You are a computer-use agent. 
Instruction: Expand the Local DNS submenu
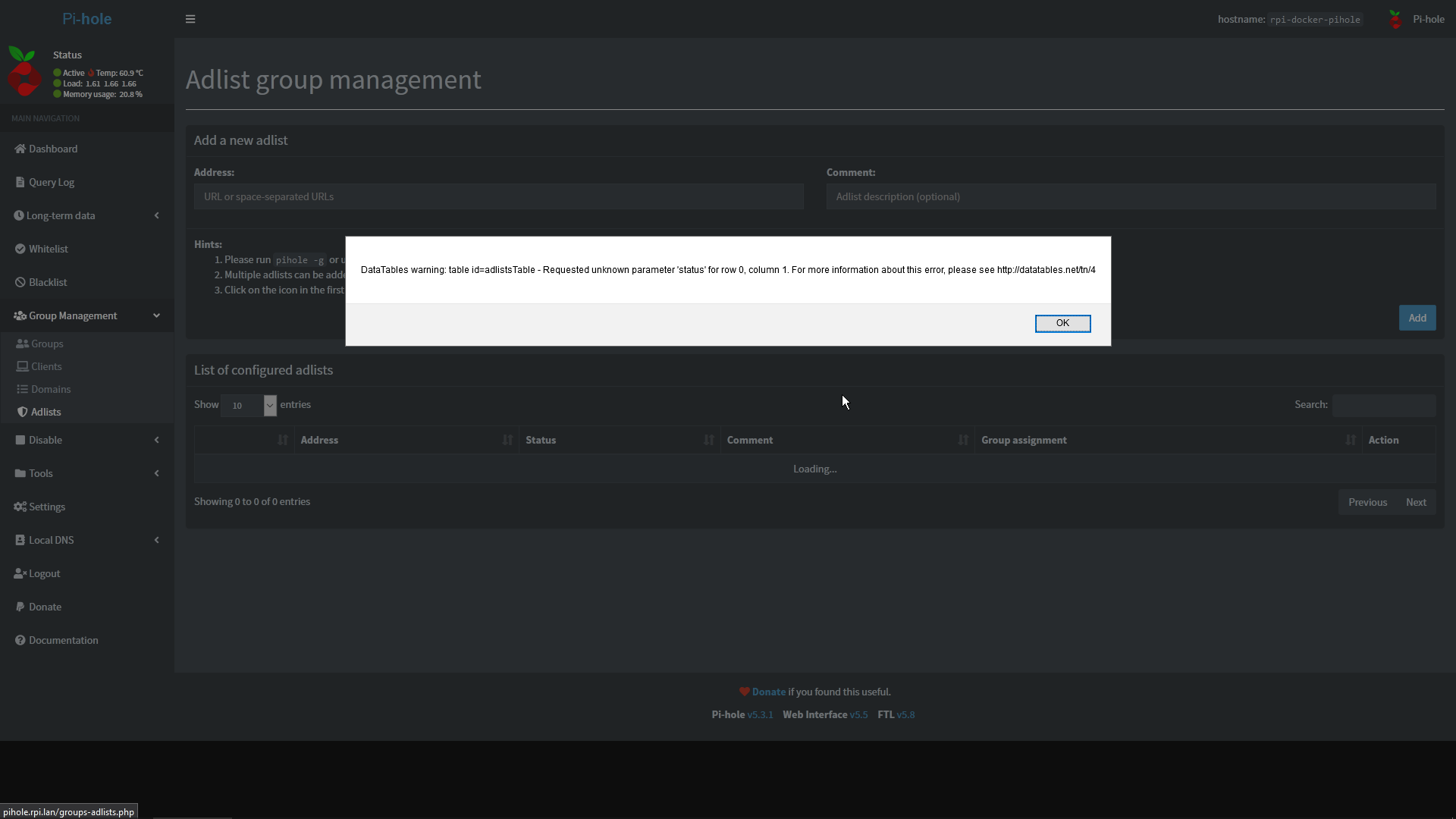pos(51,539)
